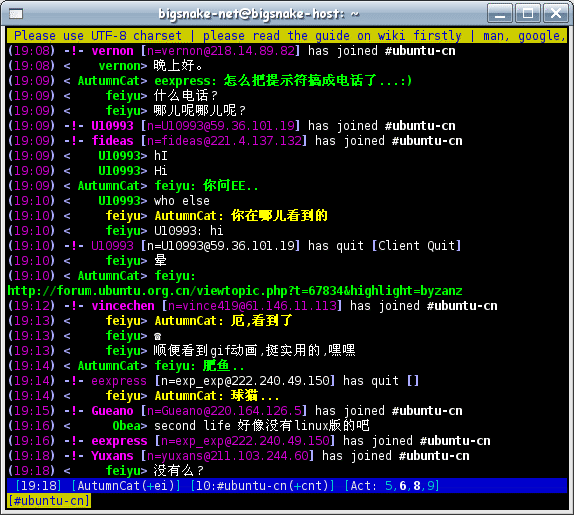The height and width of the screenshot is (515, 574).
Task: Maximize the bigsnake-host terminal window
Action: point(528,14)
